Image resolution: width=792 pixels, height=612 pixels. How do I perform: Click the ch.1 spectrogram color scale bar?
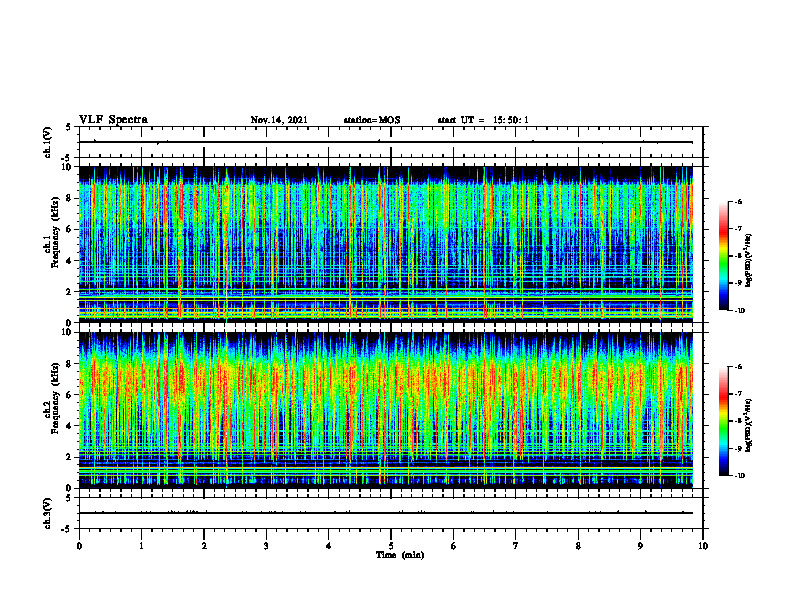click(x=724, y=256)
